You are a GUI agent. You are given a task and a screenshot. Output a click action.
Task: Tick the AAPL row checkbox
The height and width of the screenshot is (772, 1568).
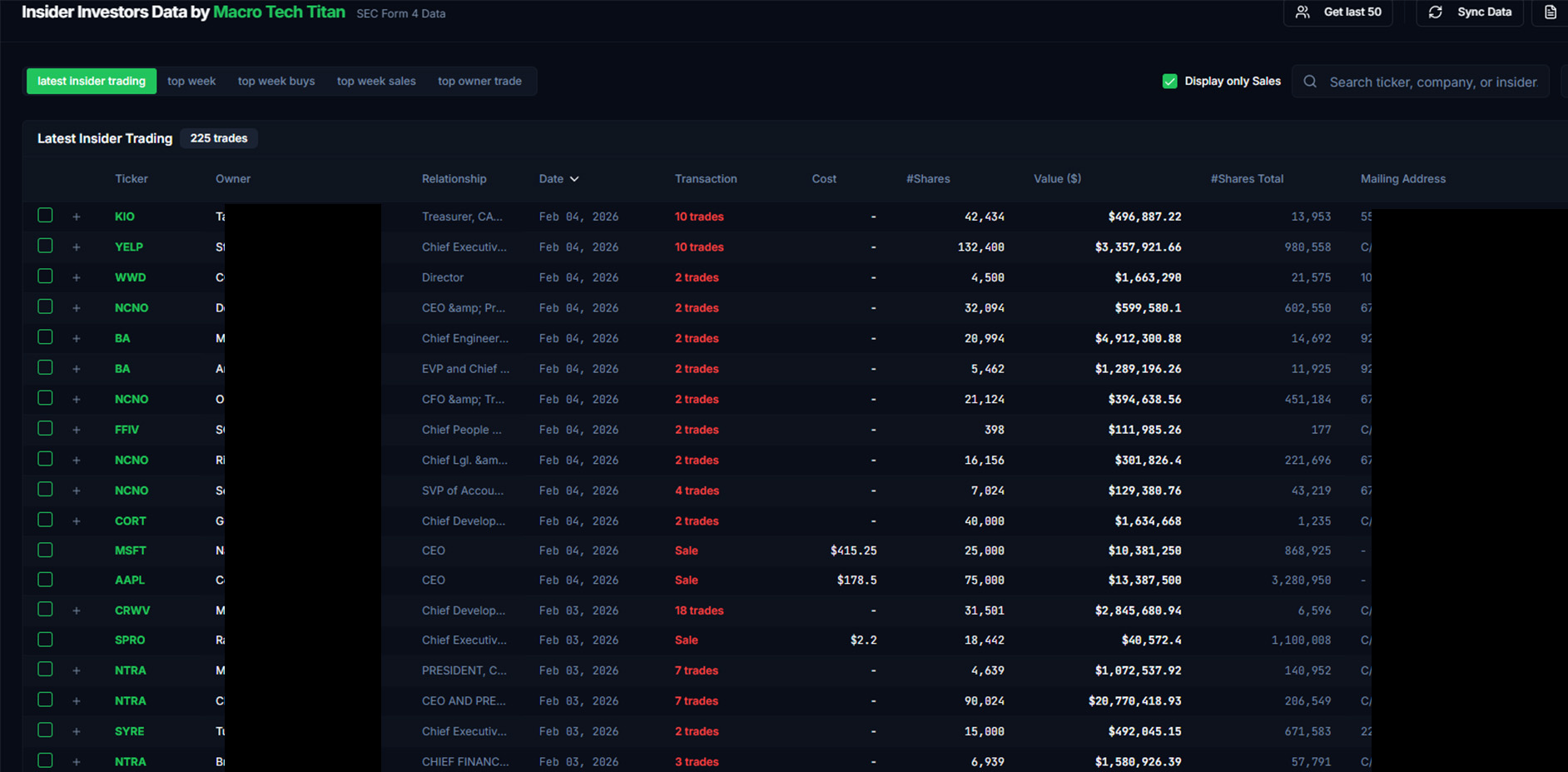coord(45,579)
